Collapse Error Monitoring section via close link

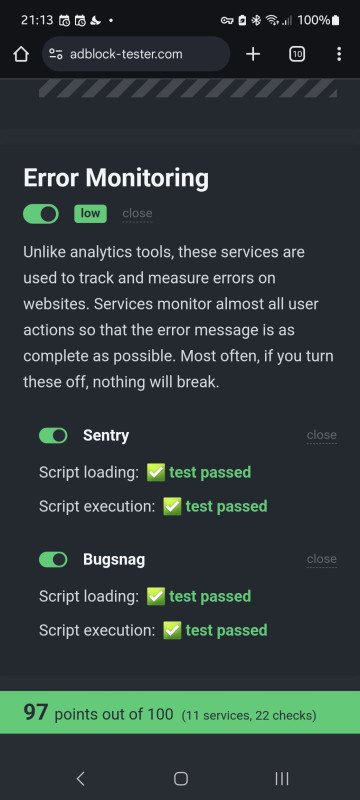137,213
